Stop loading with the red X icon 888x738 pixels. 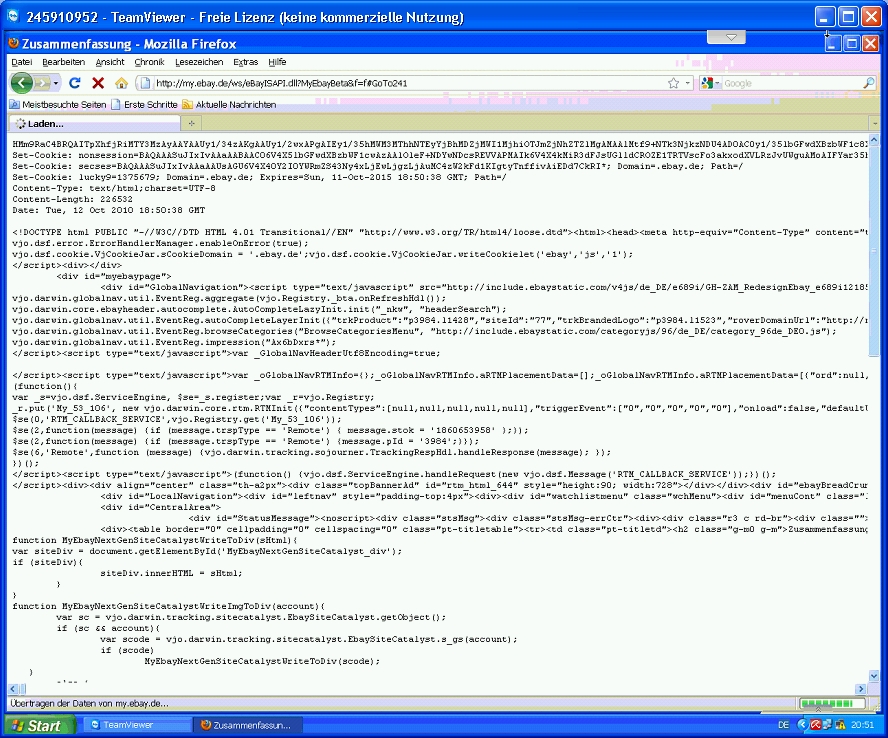pos(98,83)
